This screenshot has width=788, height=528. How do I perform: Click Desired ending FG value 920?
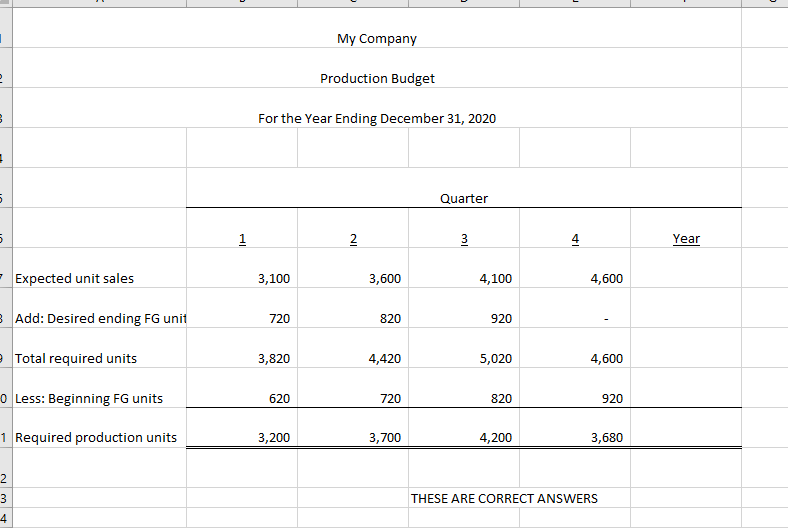tap(464, 308)
